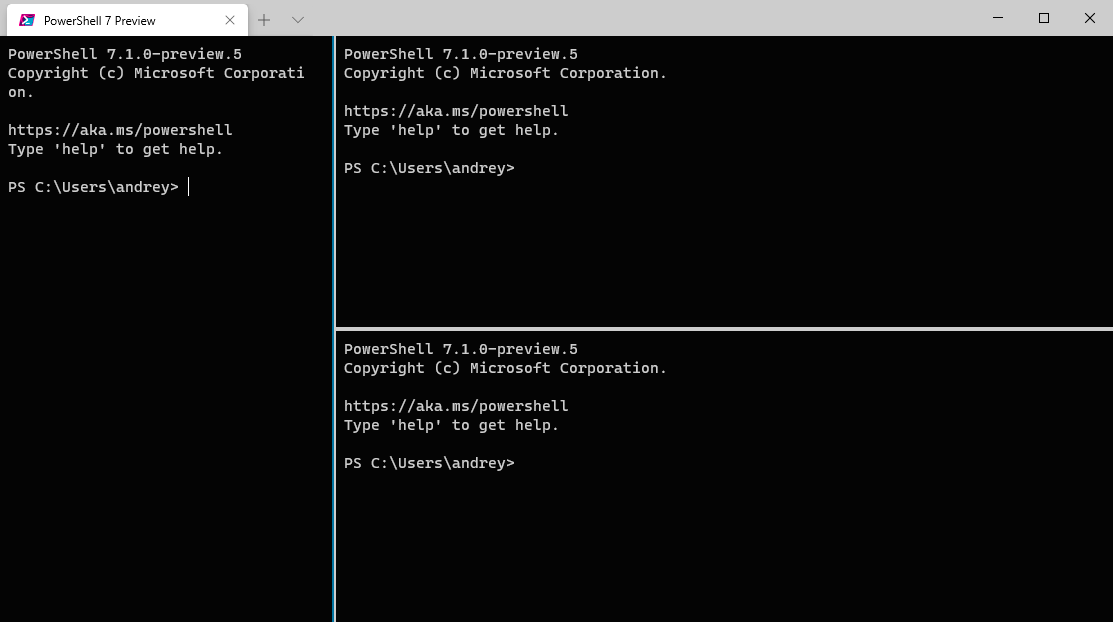The width and height of the screenshot is (1113, 622).
Task: Click the PowerShell icon on the tab
Action: click(x=27, y=20)
